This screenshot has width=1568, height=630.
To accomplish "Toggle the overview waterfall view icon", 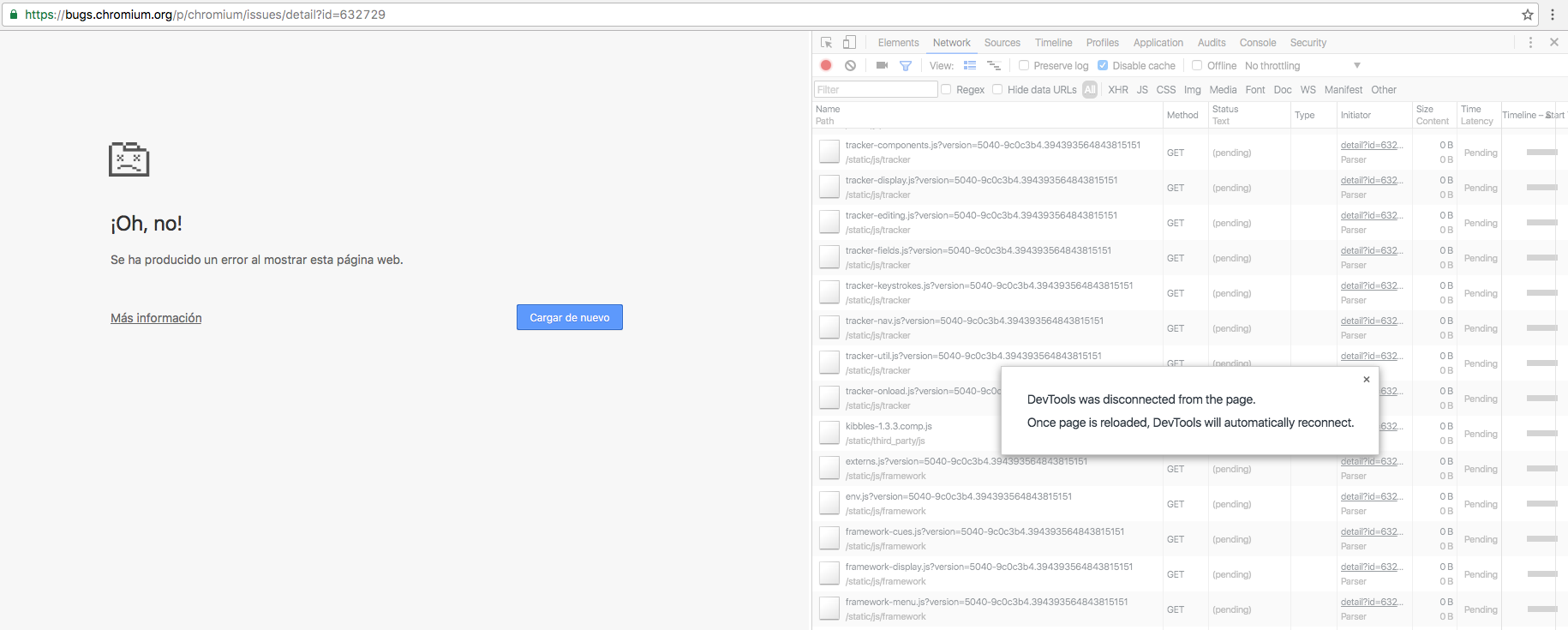I will coord(994,65).
